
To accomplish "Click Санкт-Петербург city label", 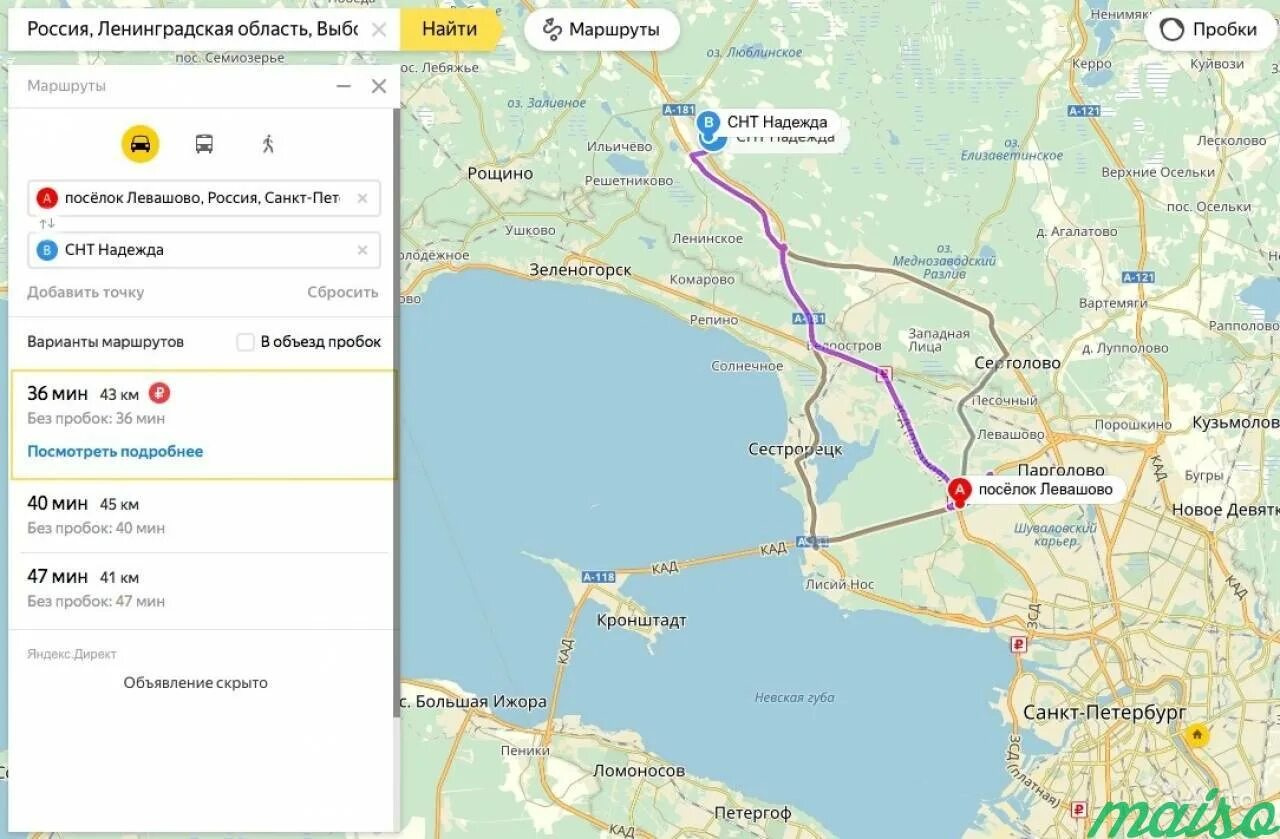I will point(1104,712).
